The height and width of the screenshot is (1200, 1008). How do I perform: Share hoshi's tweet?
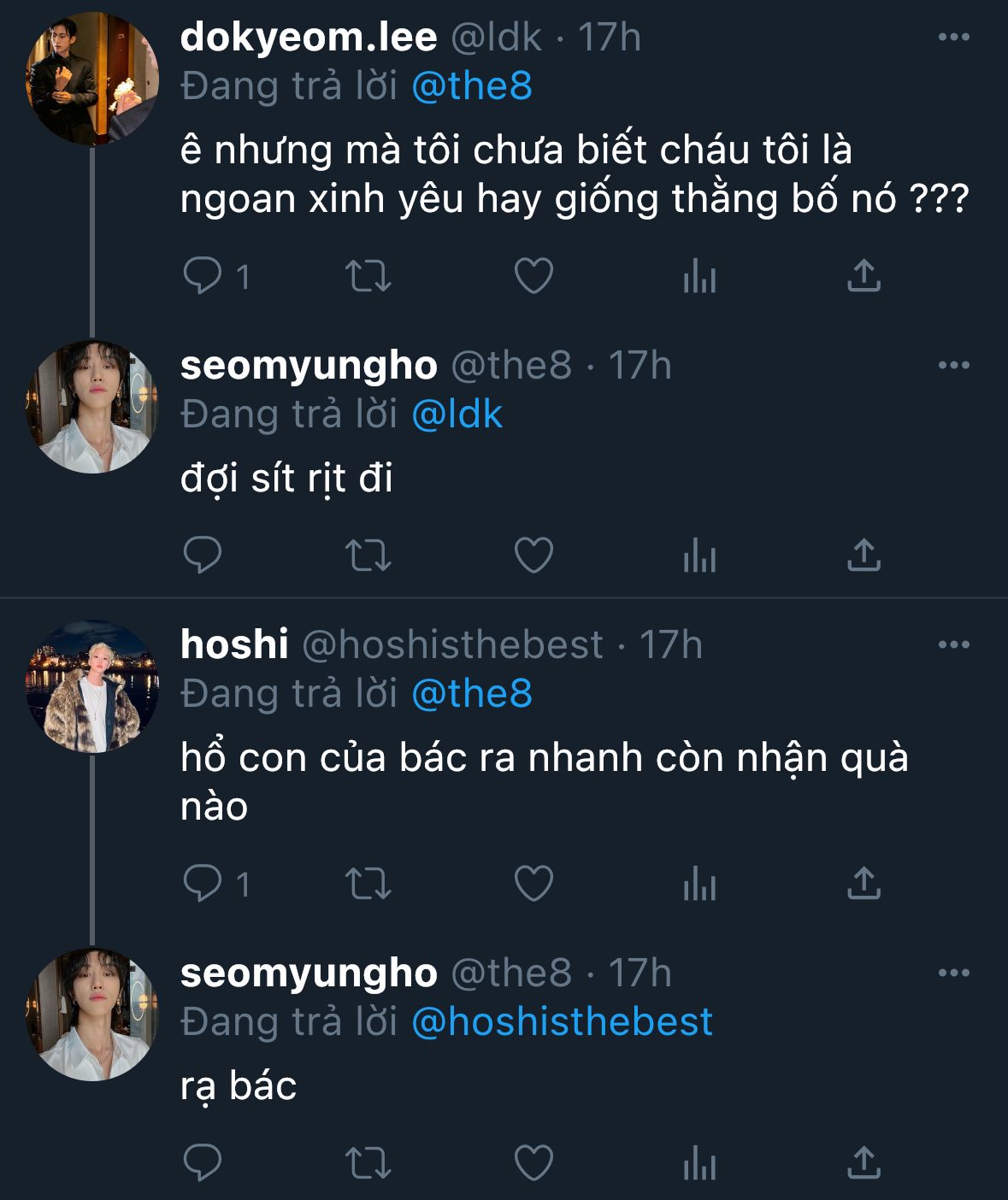point(864,883)
